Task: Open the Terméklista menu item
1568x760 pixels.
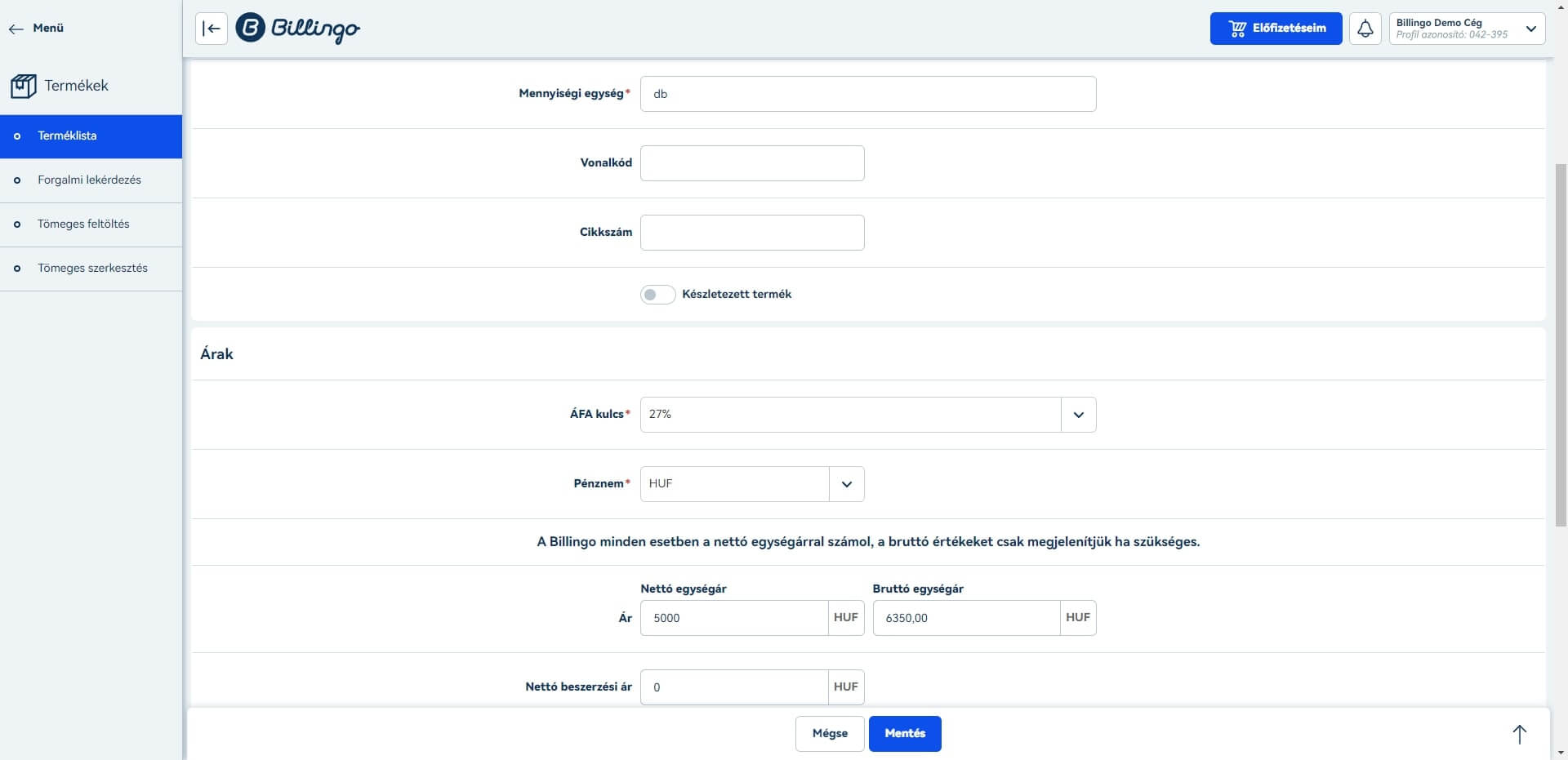Action: click(68, 136)
